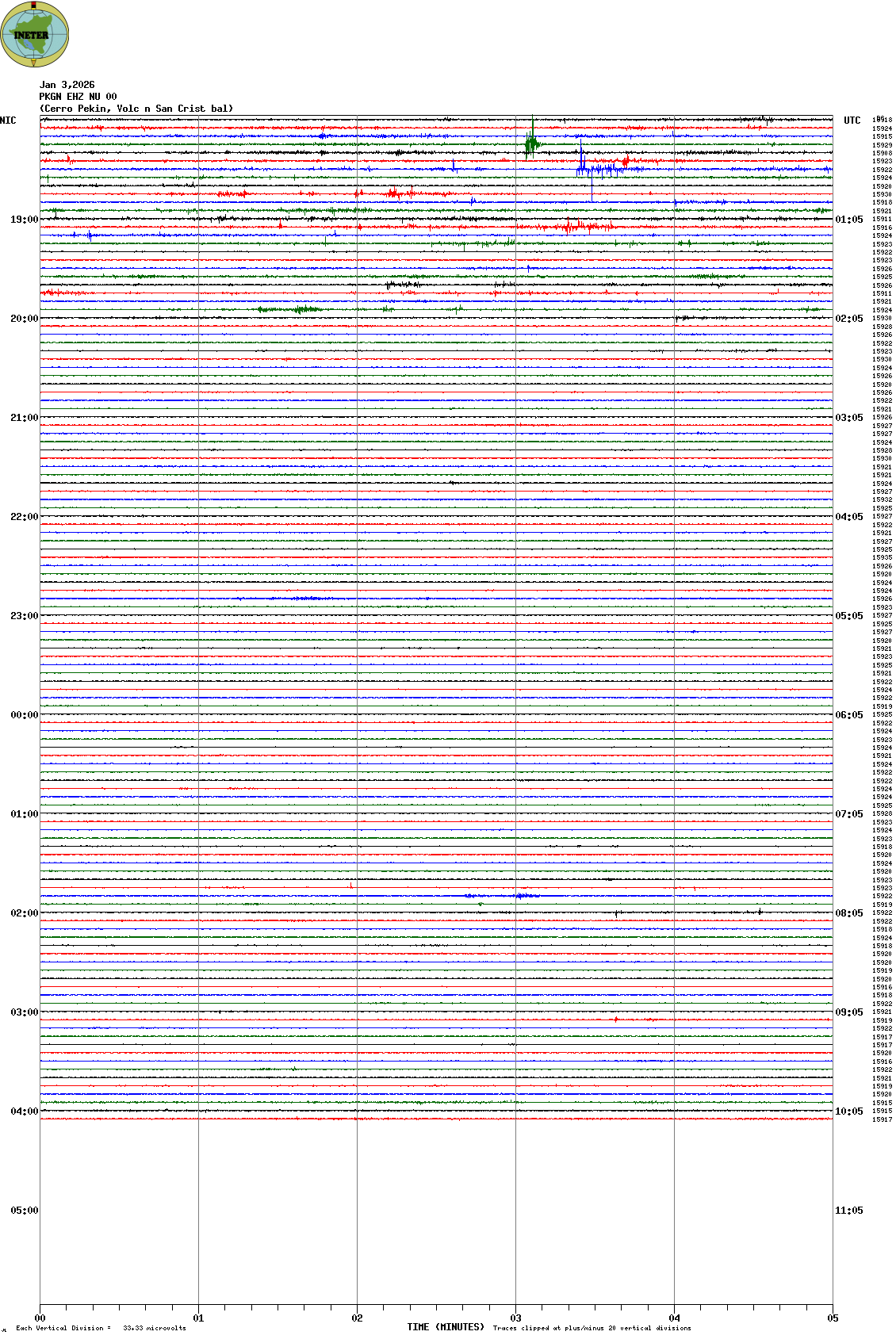Click the 03:00 local time label

coord(24,1012)
